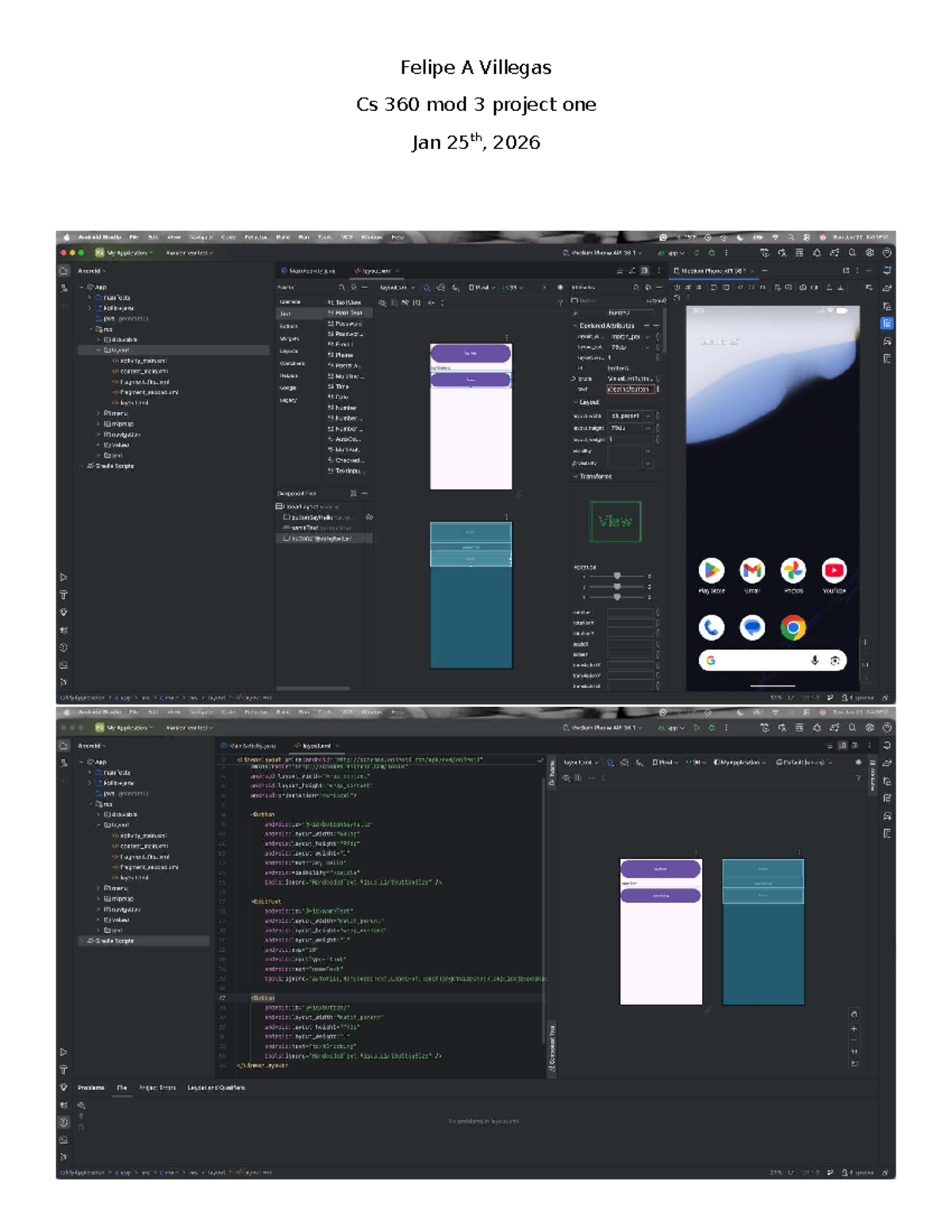Image resolution: width=952 pixels, height=1232 pixels.
Task: Open the Phone dialer app in the emulator
Action: (x=712, y=628)
